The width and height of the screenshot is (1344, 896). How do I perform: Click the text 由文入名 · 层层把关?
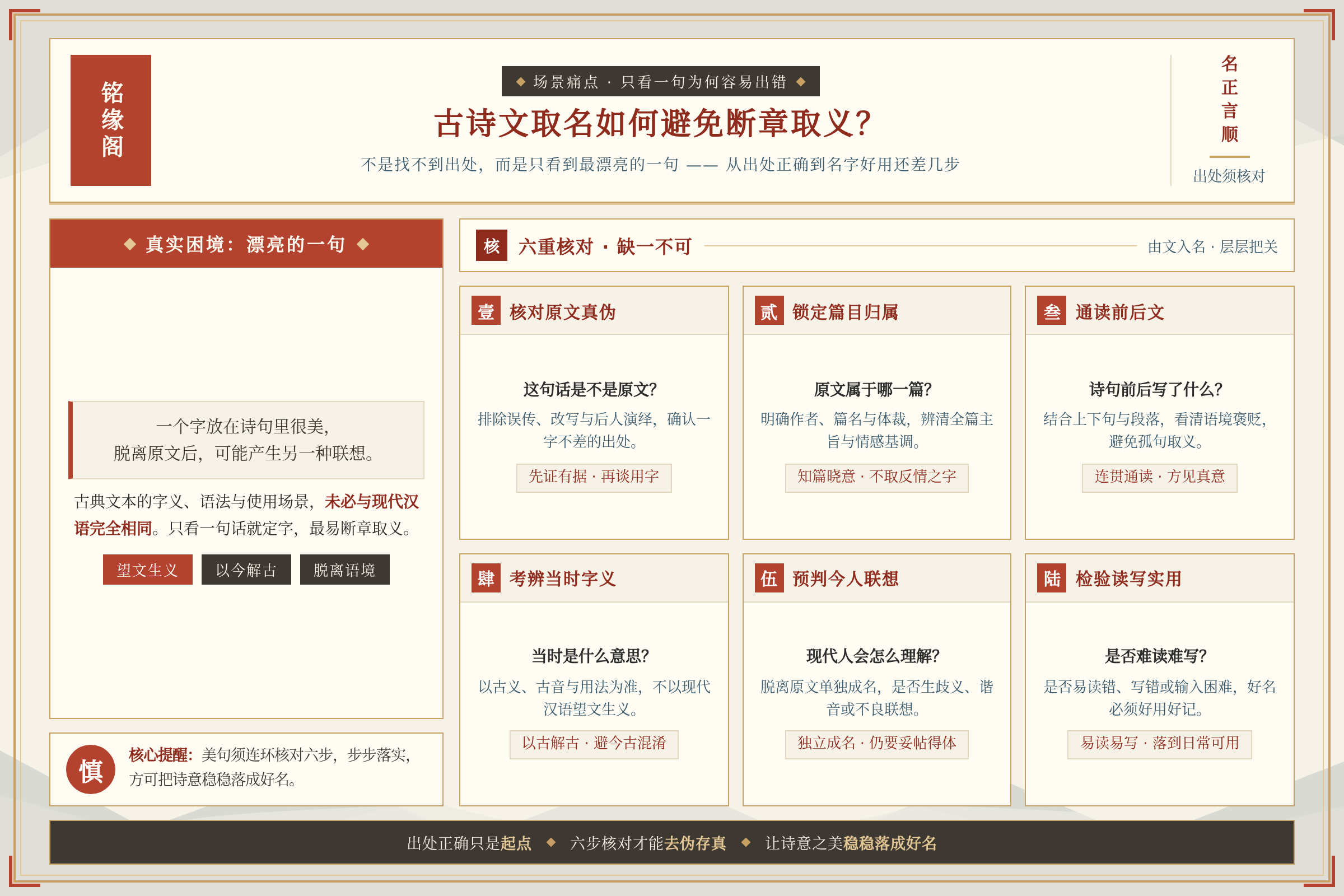click(1212, 246)
